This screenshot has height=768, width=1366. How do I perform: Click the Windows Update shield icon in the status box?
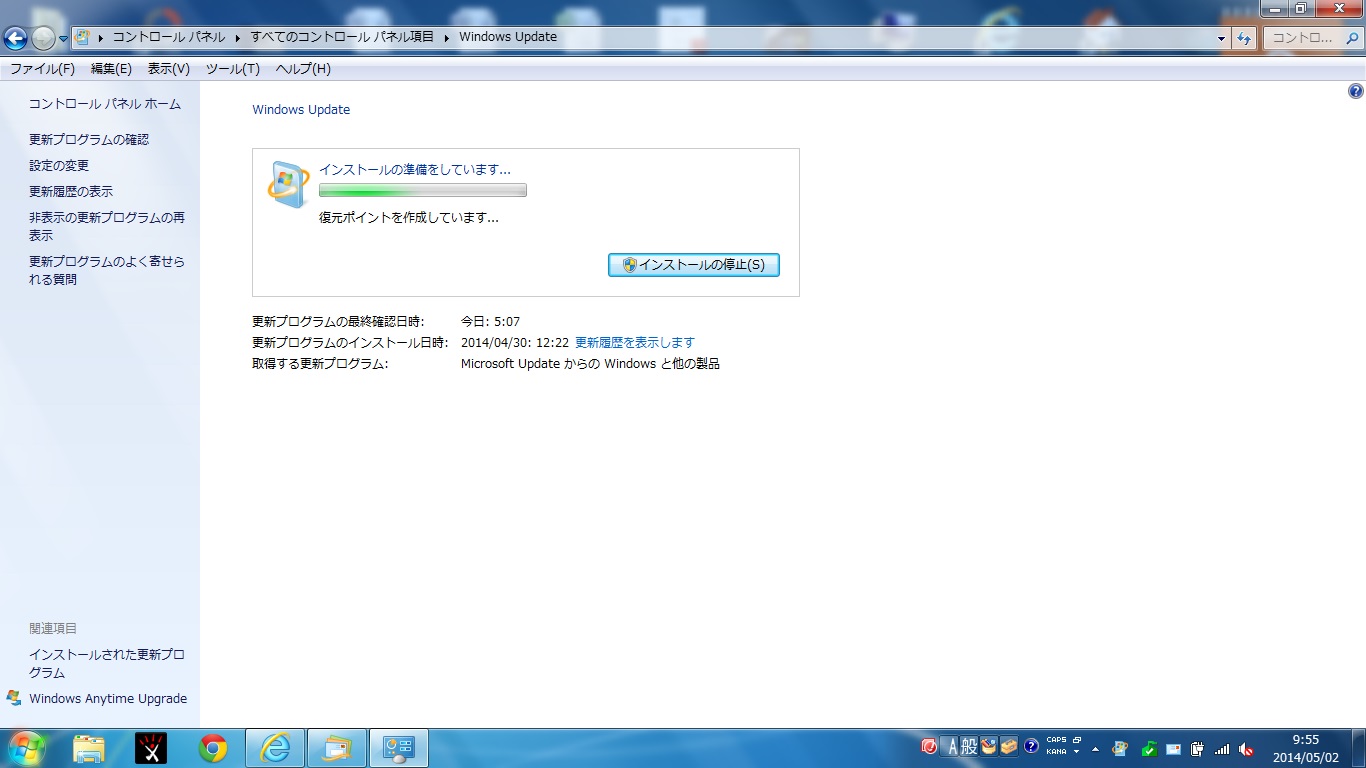[288, 184]
